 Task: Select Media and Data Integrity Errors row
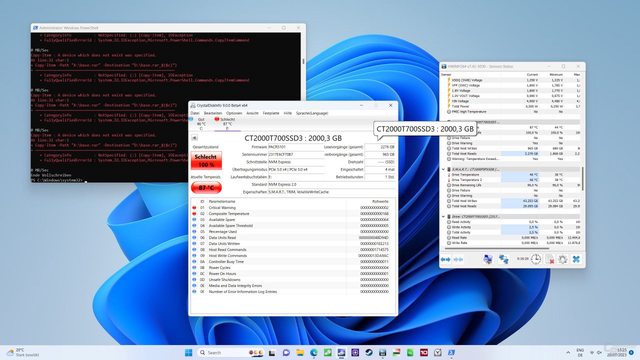[x=291, y=286]
